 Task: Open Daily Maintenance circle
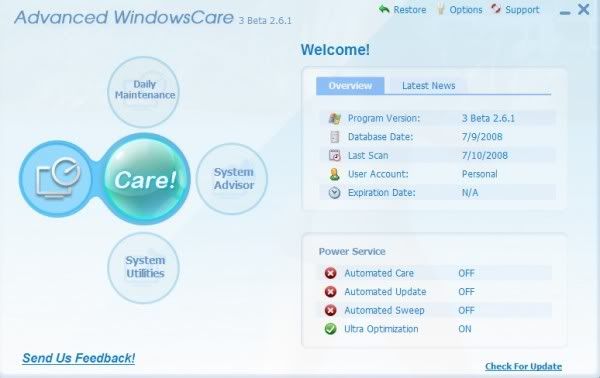(x=144, y=92)
